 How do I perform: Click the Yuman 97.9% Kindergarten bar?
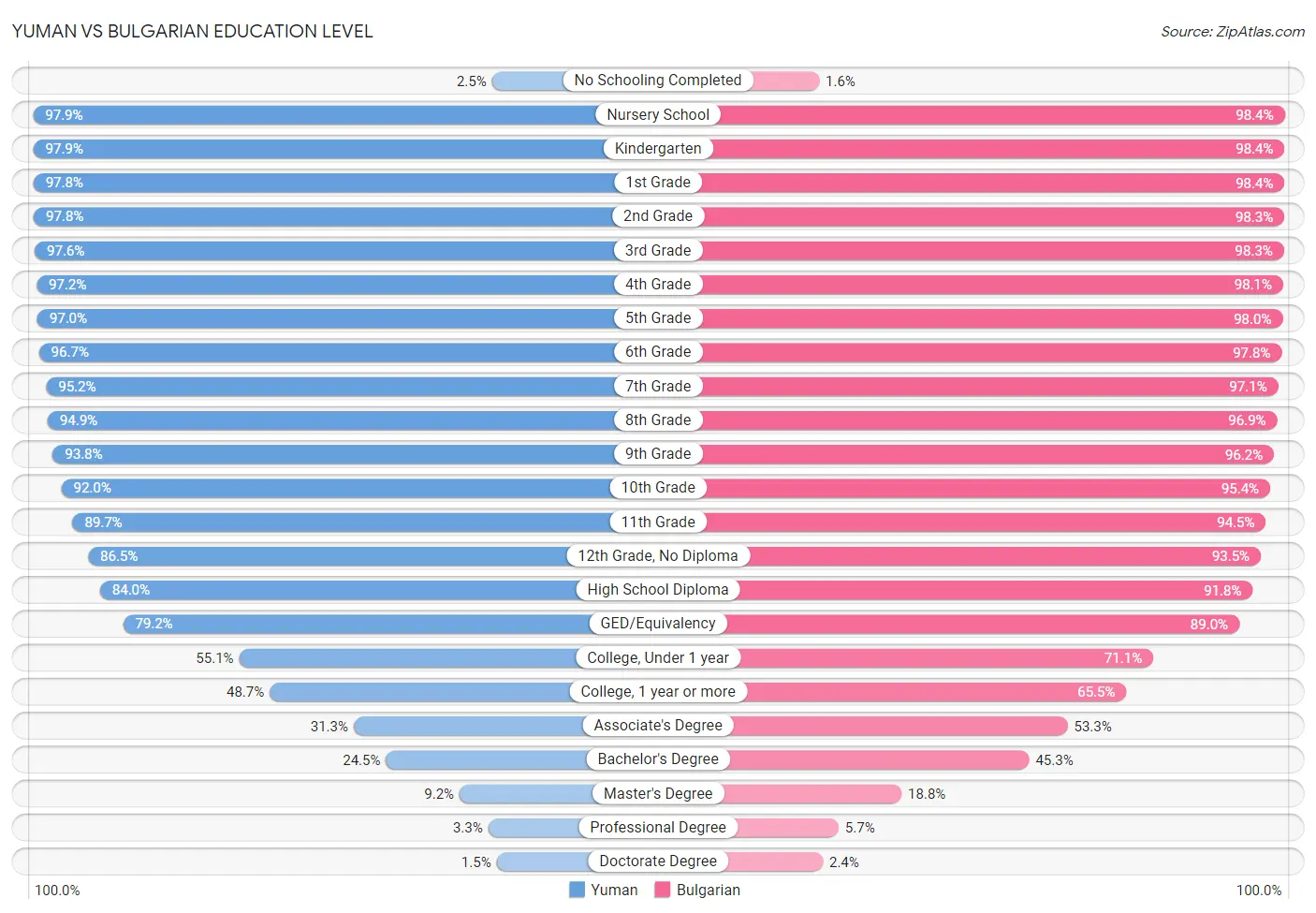[345, 149]
